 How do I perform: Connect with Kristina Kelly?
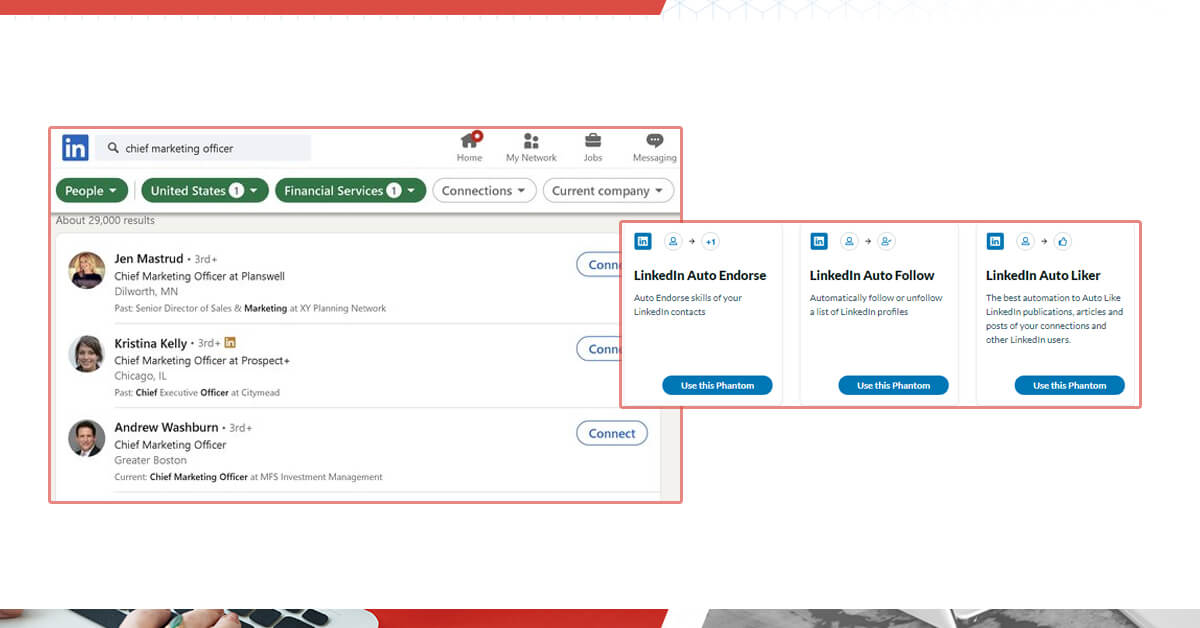599,349
